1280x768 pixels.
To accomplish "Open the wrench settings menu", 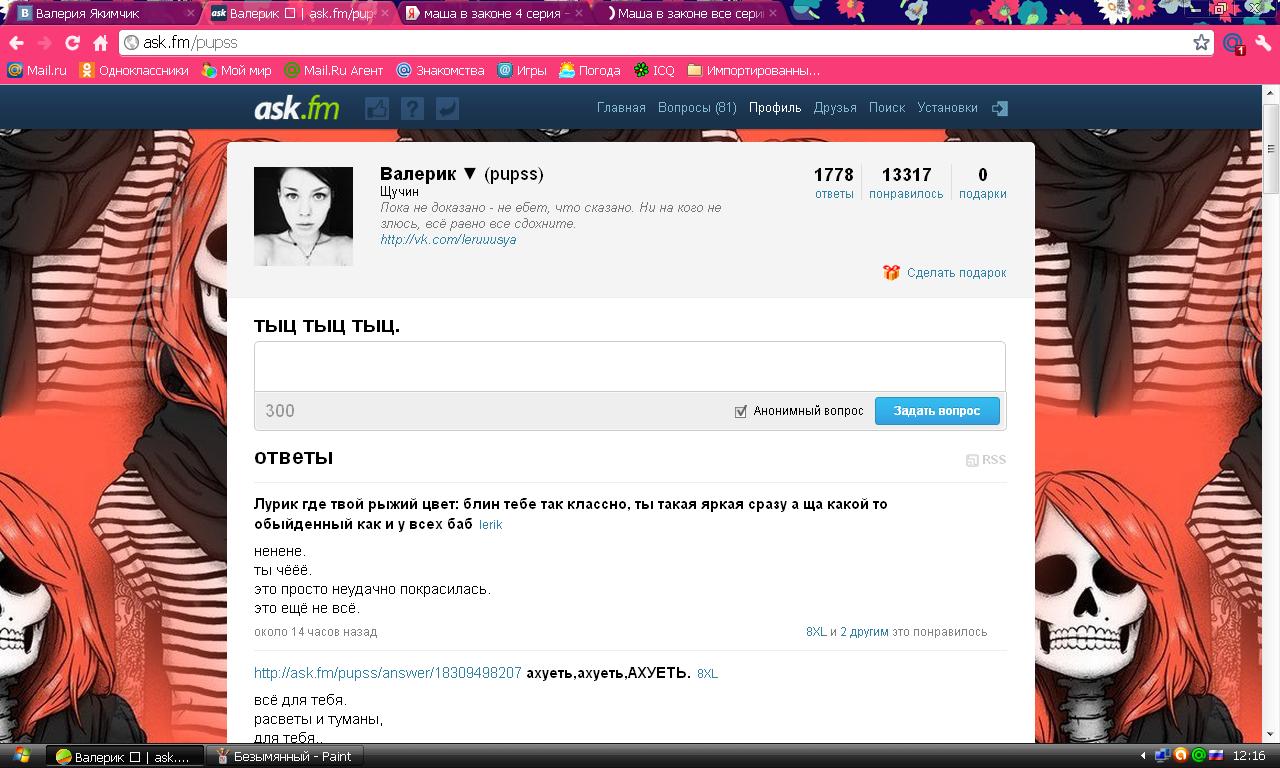I will (x=1263, y=43).
